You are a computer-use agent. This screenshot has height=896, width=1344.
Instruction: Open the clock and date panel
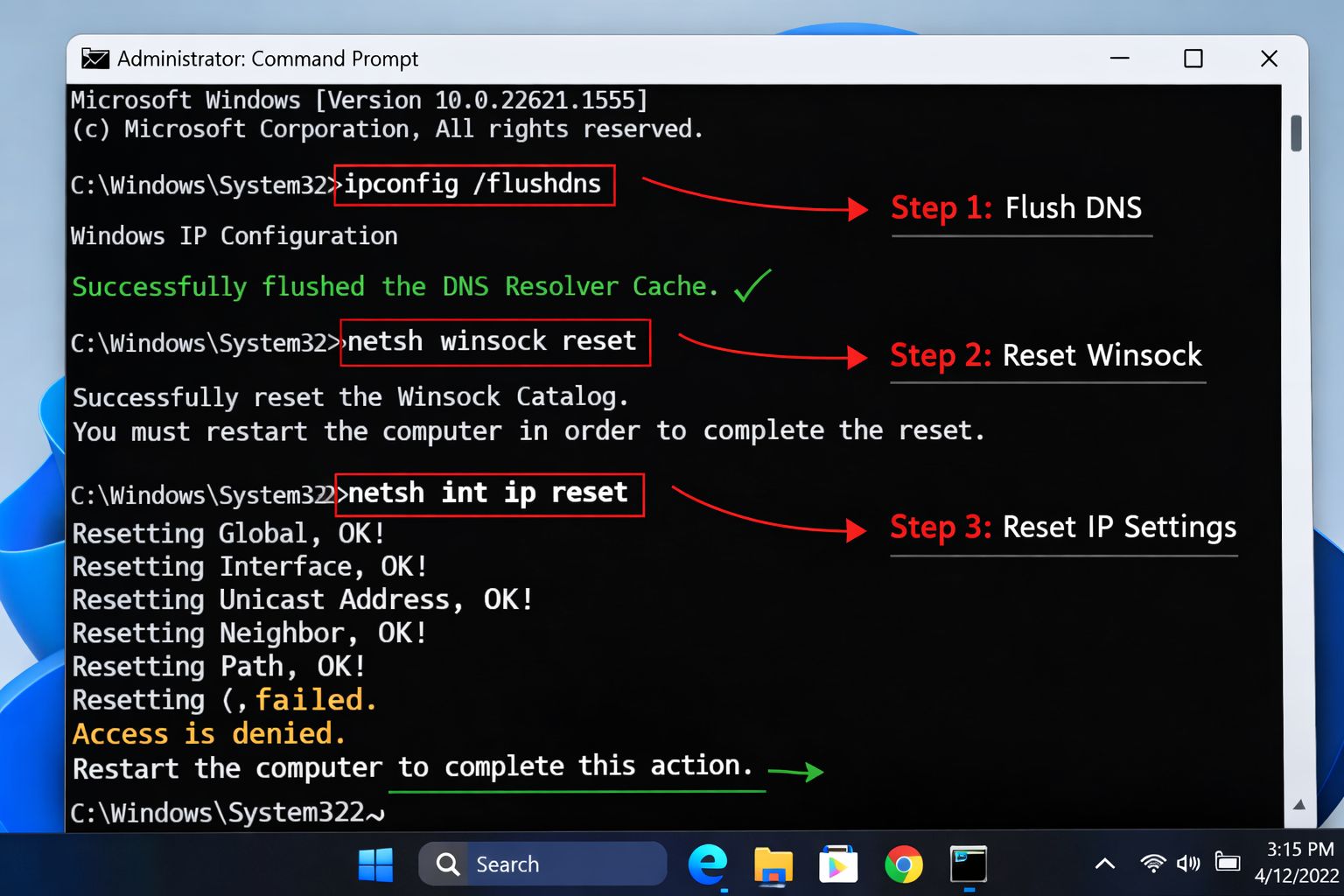point(1298,863)
